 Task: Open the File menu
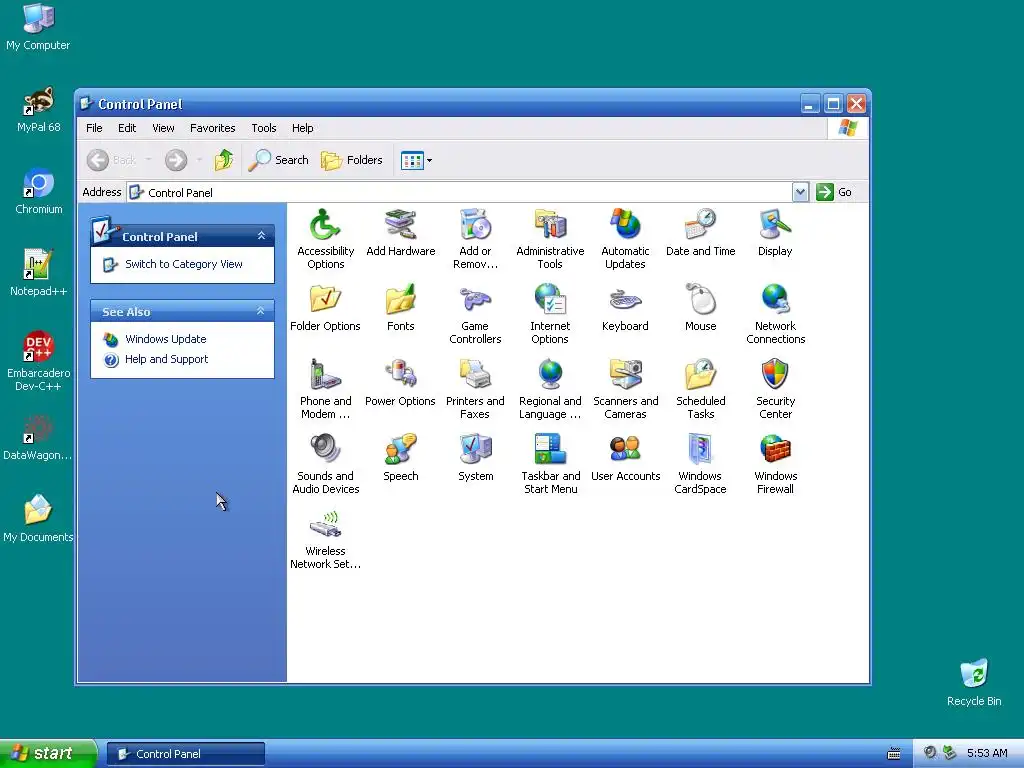click(x=94, y=128)
